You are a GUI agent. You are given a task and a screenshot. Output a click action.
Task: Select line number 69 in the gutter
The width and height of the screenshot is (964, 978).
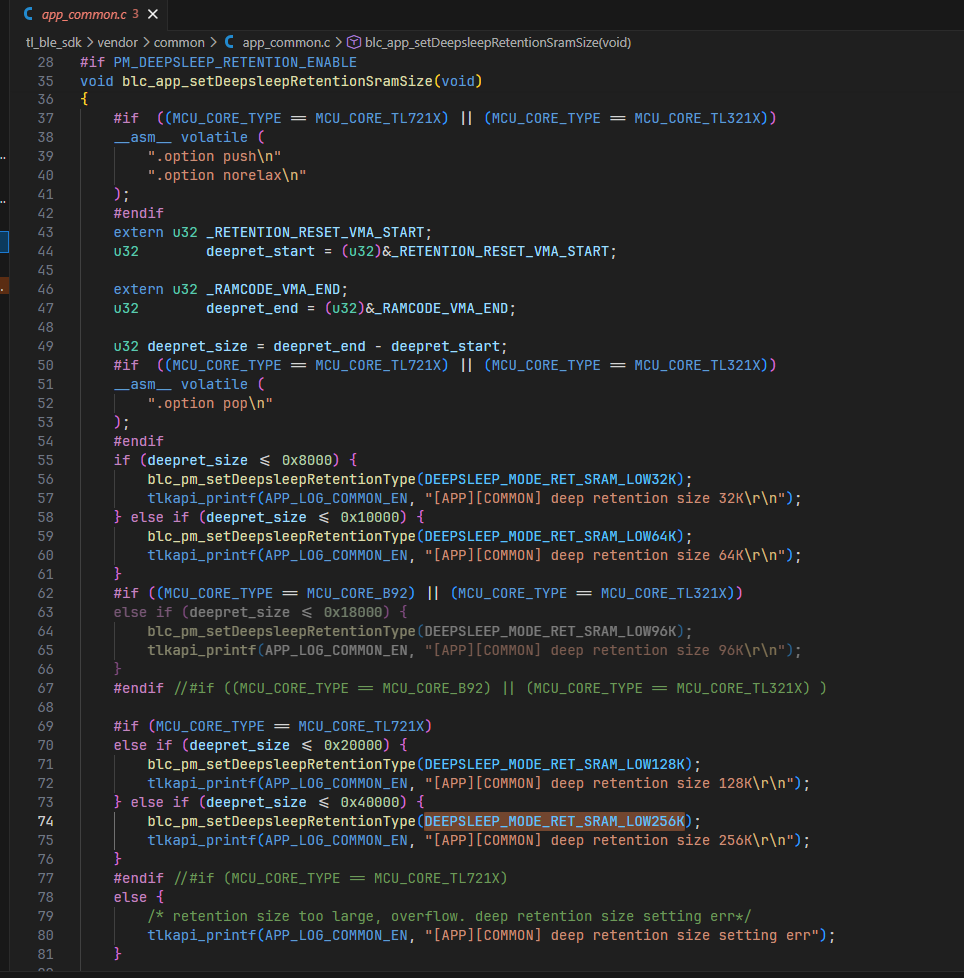[46, 727]
